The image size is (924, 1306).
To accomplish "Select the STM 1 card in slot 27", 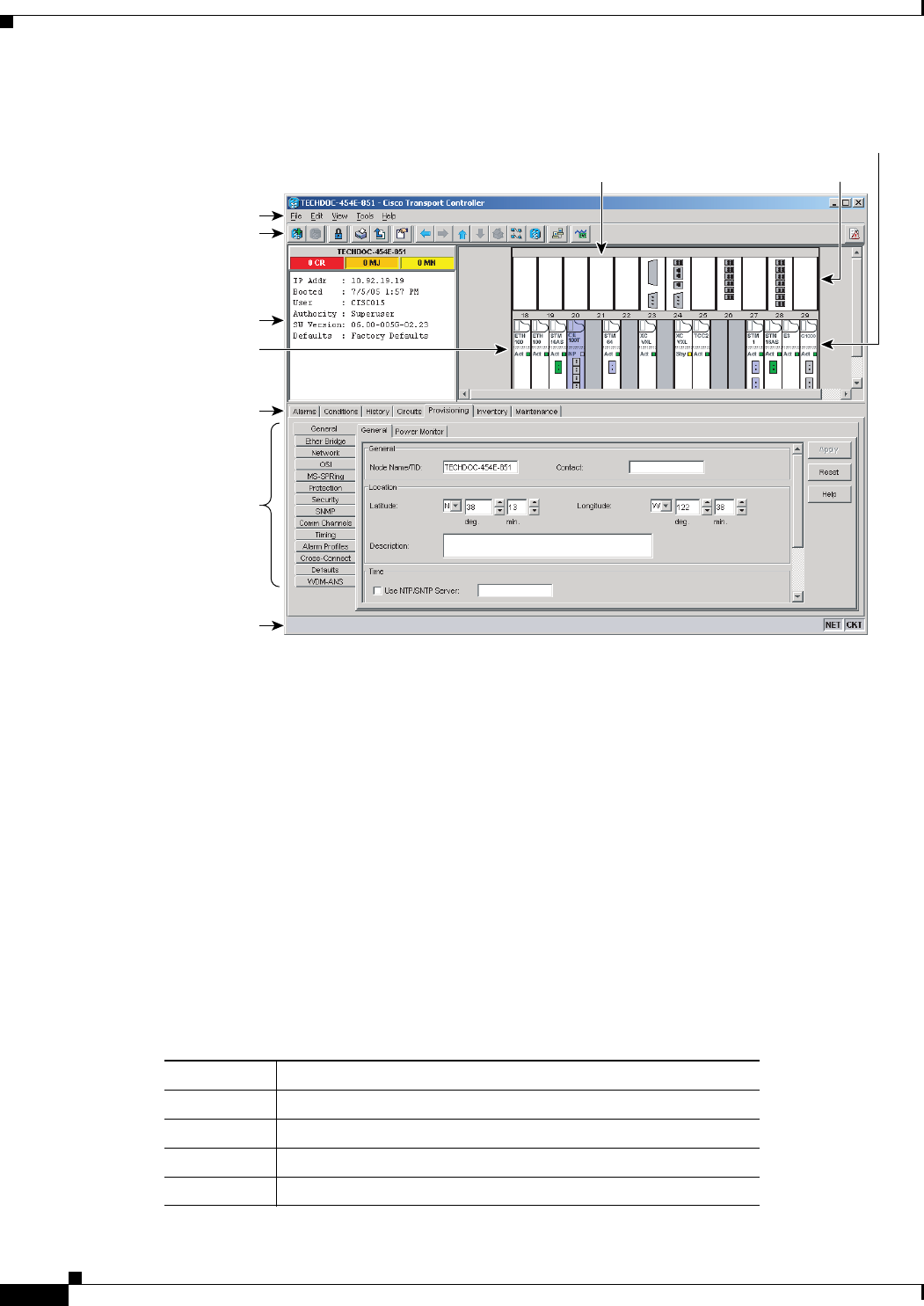I will pos(754,354).
